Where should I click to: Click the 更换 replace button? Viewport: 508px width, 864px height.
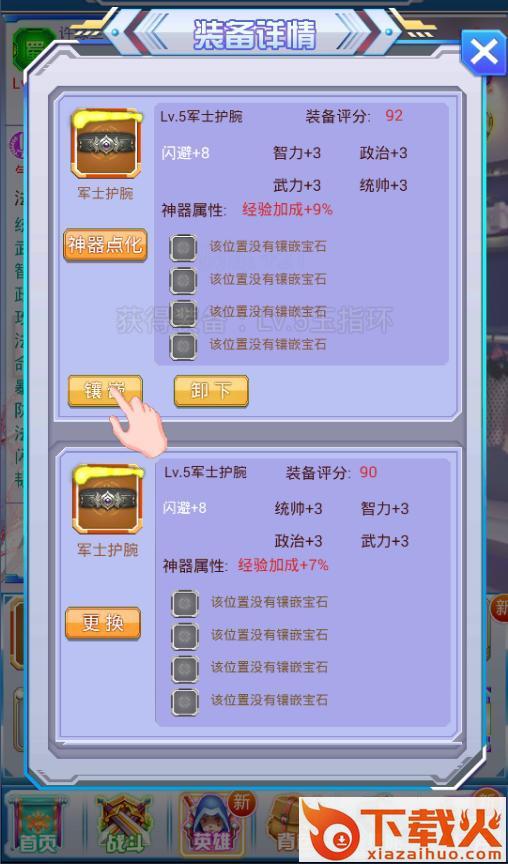[103, 623]
